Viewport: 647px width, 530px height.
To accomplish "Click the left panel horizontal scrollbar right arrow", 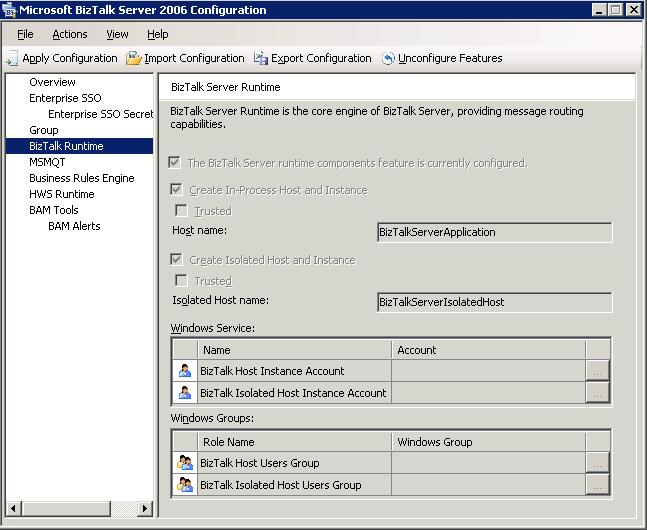I will pyautogui.click(x=145, y=509).
